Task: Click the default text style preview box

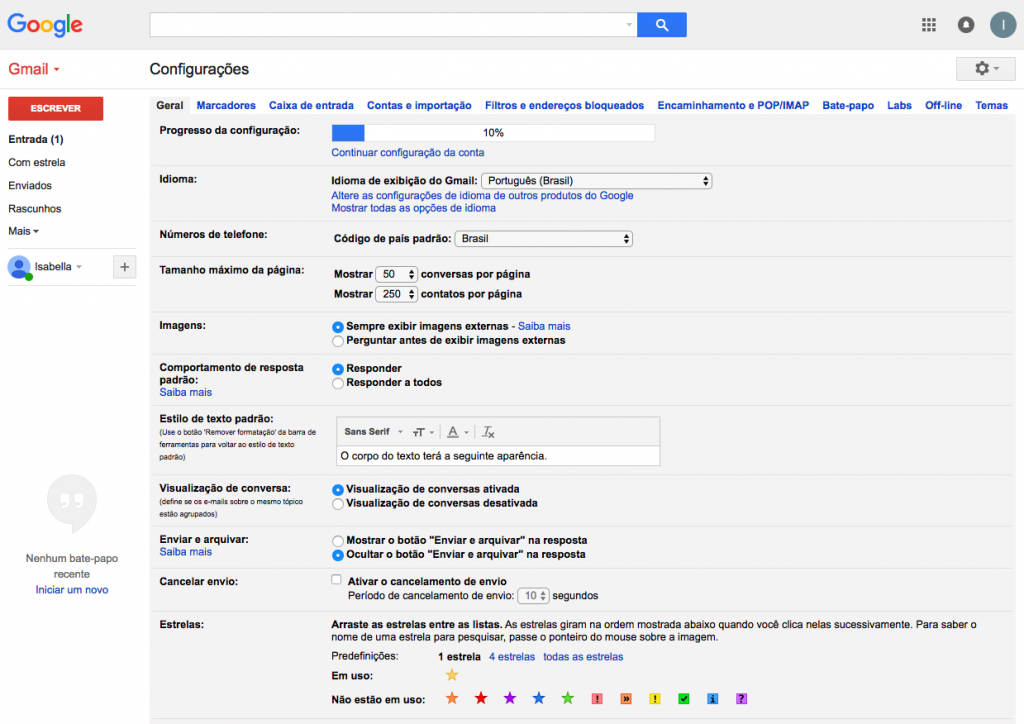Action: [x=498, y=456]
